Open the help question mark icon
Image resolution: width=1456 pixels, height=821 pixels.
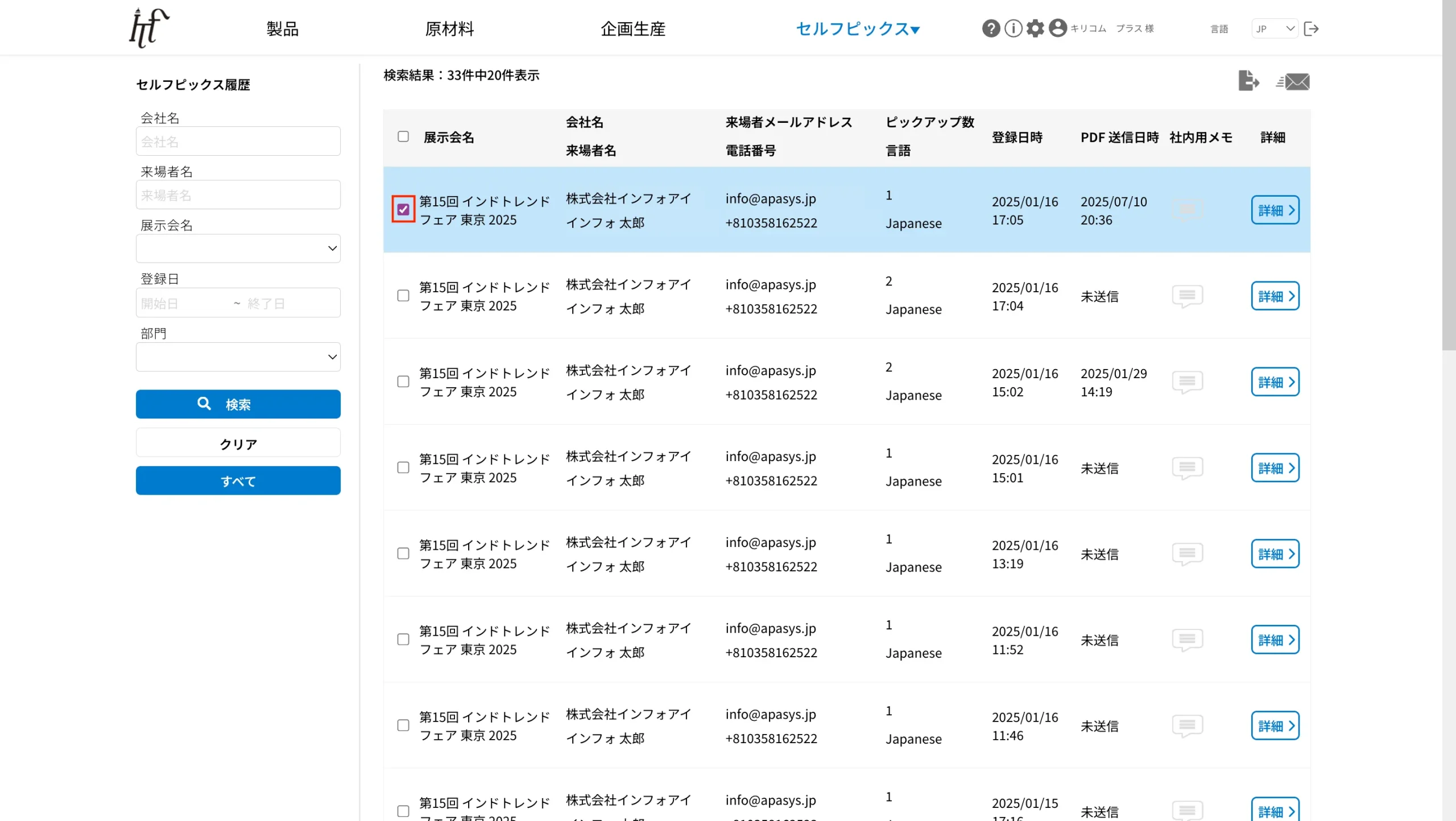pyautogui.click(x=991, y=28)
